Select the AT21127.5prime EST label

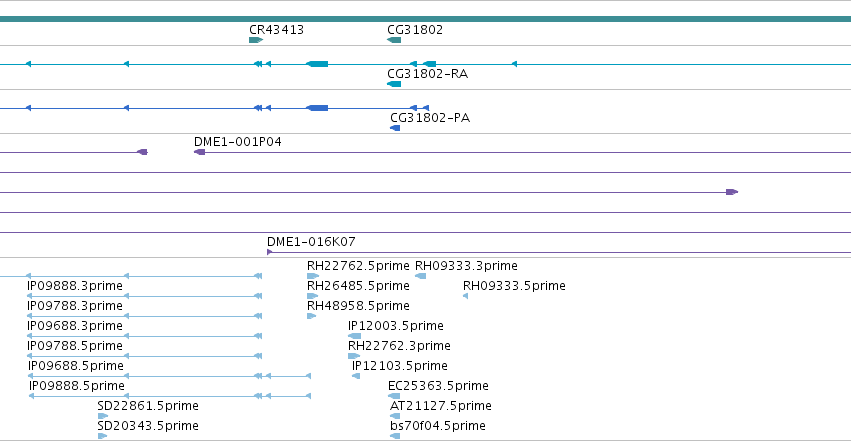point(441,406)
